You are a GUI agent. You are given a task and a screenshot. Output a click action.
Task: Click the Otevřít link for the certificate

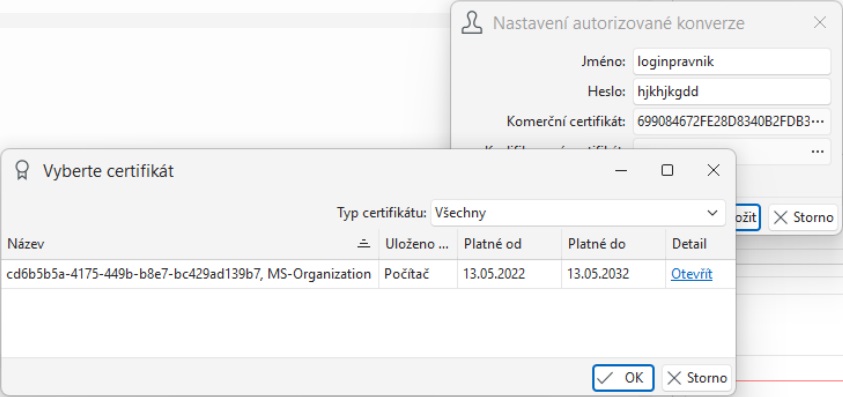pos(691,274)
